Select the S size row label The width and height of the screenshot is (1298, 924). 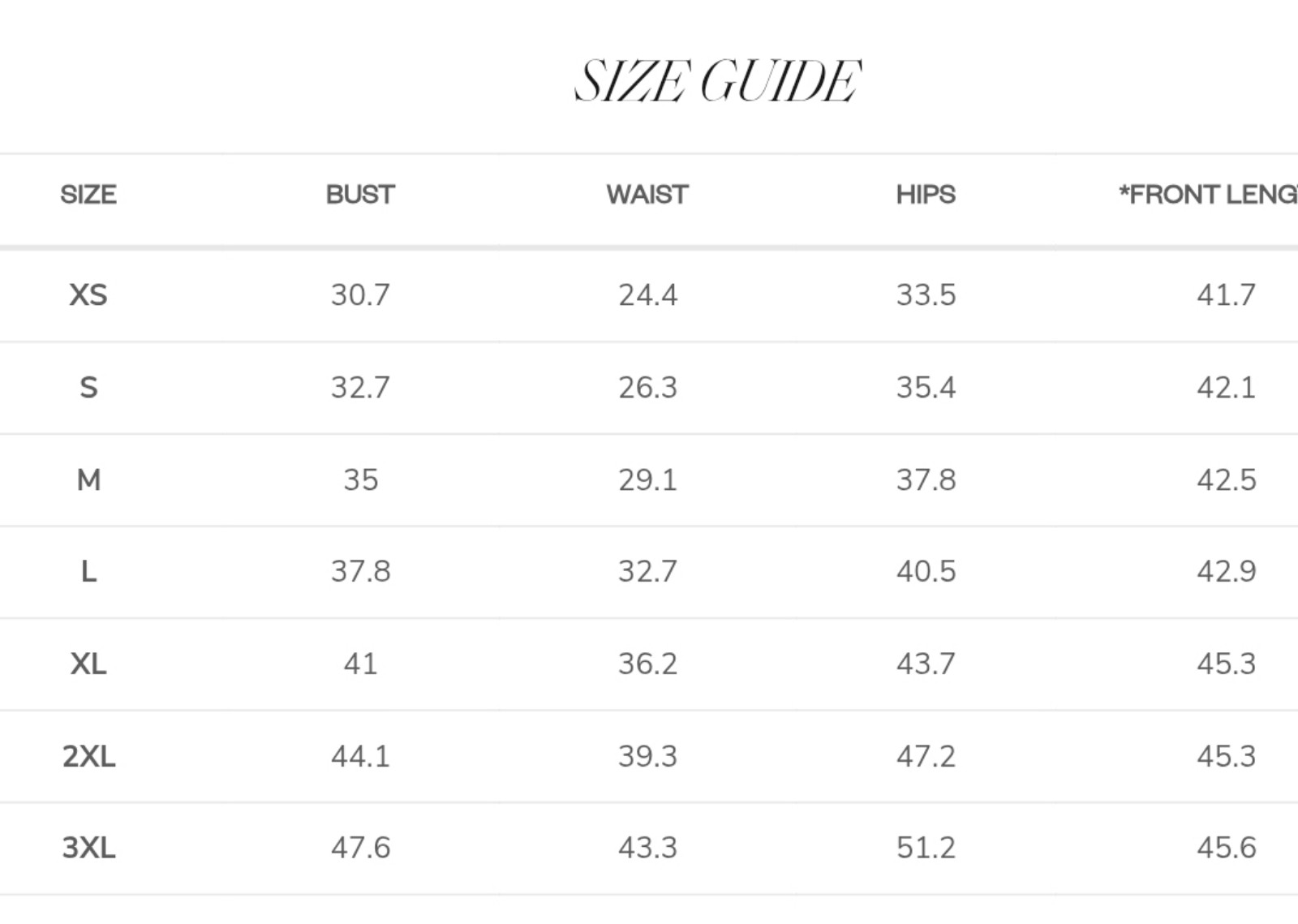click(88, 387)
